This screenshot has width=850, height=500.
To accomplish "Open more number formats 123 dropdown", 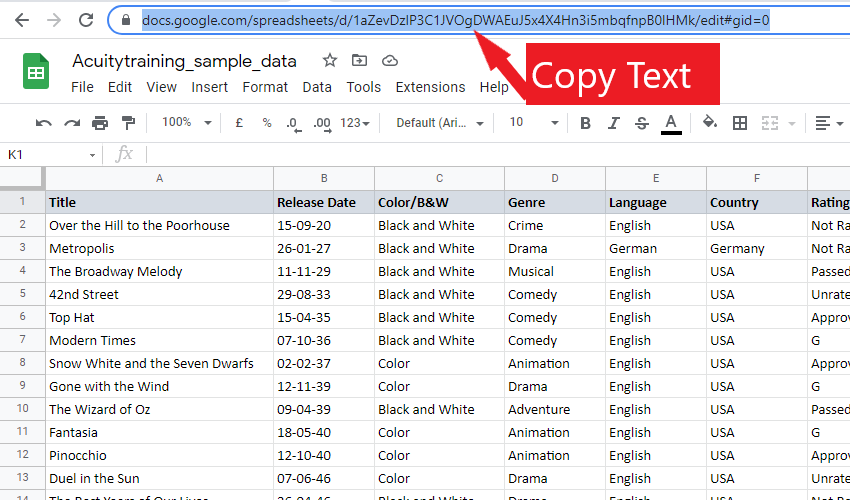I will [355, 123].
